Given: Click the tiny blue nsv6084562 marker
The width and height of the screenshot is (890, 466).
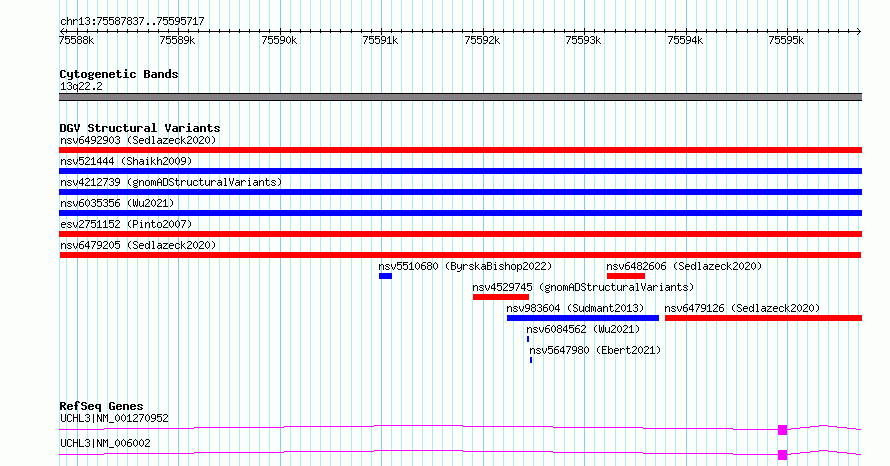Looking at the screenshot, I should tap(528, 339).
